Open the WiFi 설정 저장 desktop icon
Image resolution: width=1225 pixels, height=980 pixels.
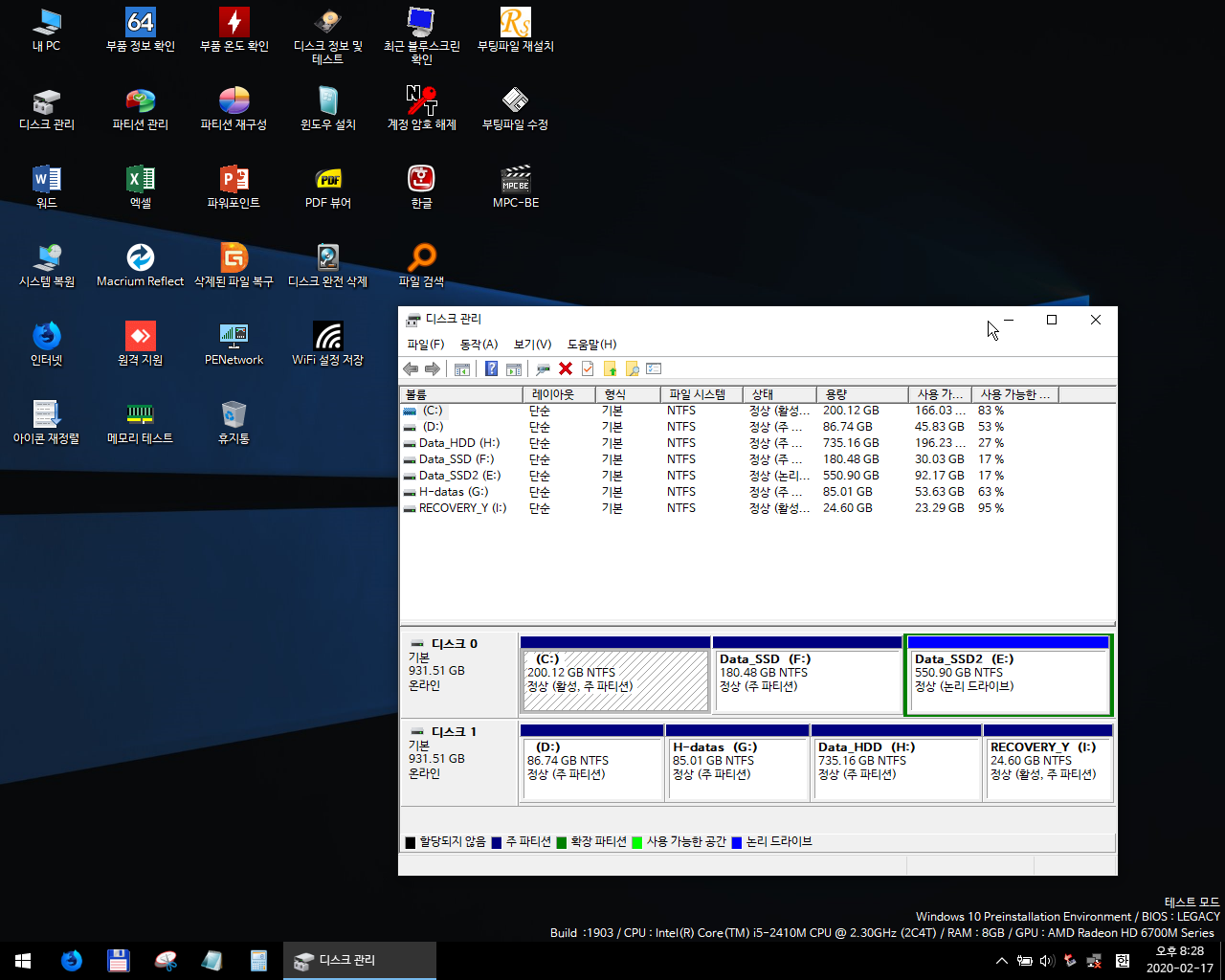pos(328,345)
